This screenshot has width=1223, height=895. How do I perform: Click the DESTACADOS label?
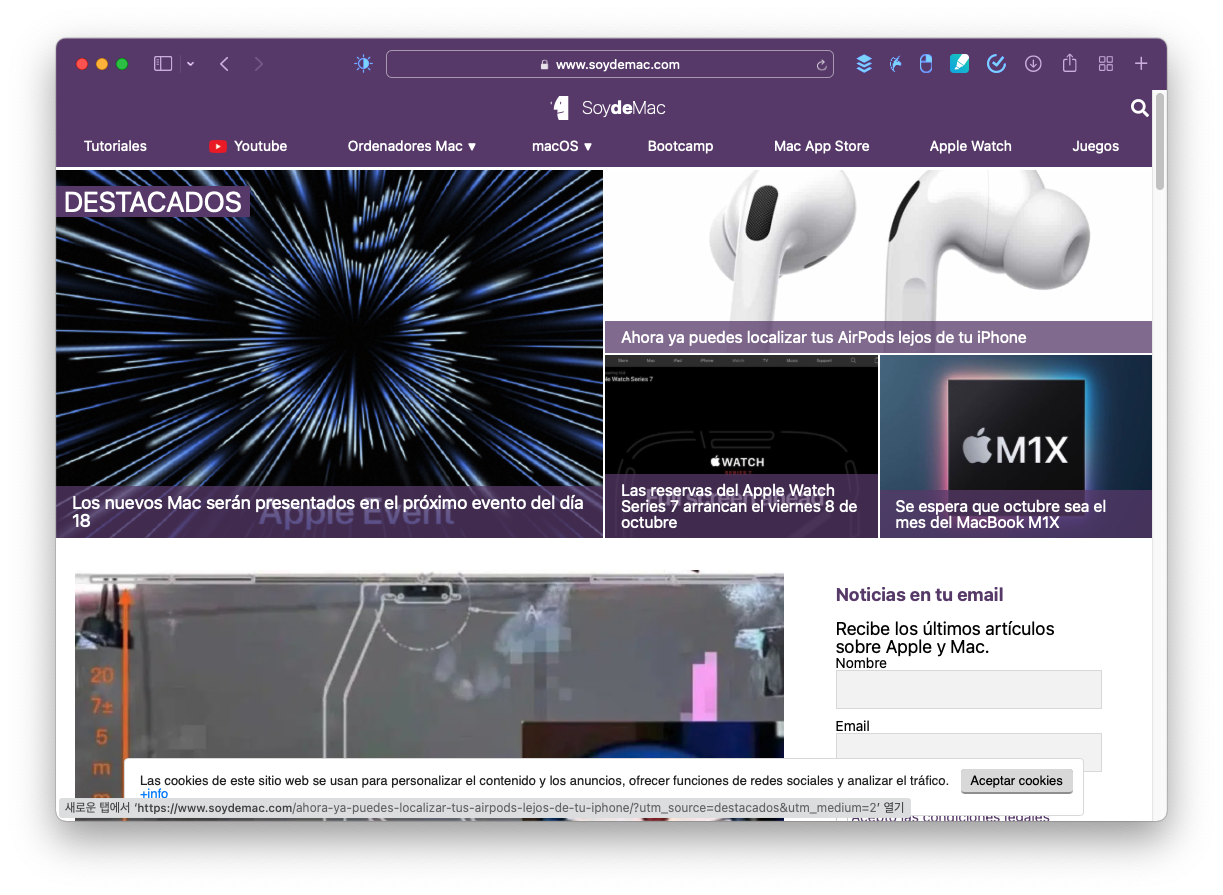[x=153, y=202]
